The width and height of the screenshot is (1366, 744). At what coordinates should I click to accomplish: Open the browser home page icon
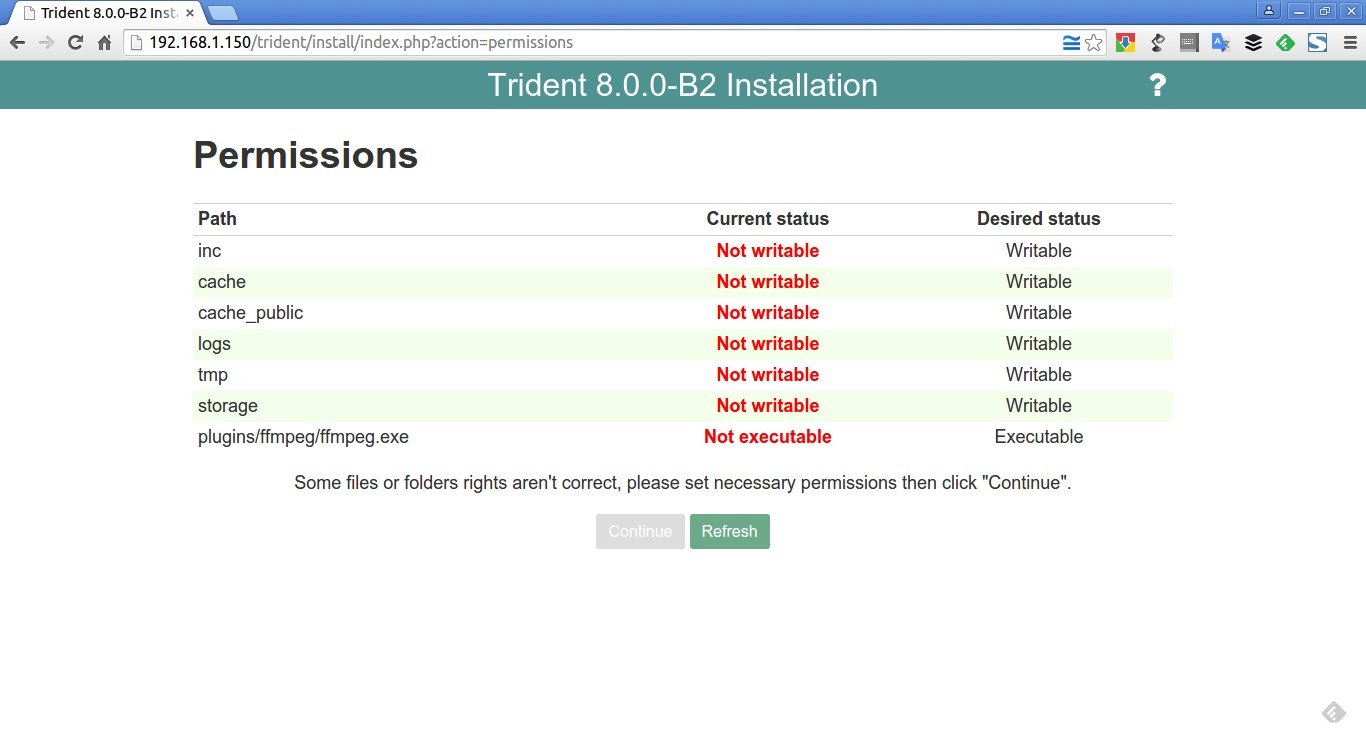pos(104,43)
